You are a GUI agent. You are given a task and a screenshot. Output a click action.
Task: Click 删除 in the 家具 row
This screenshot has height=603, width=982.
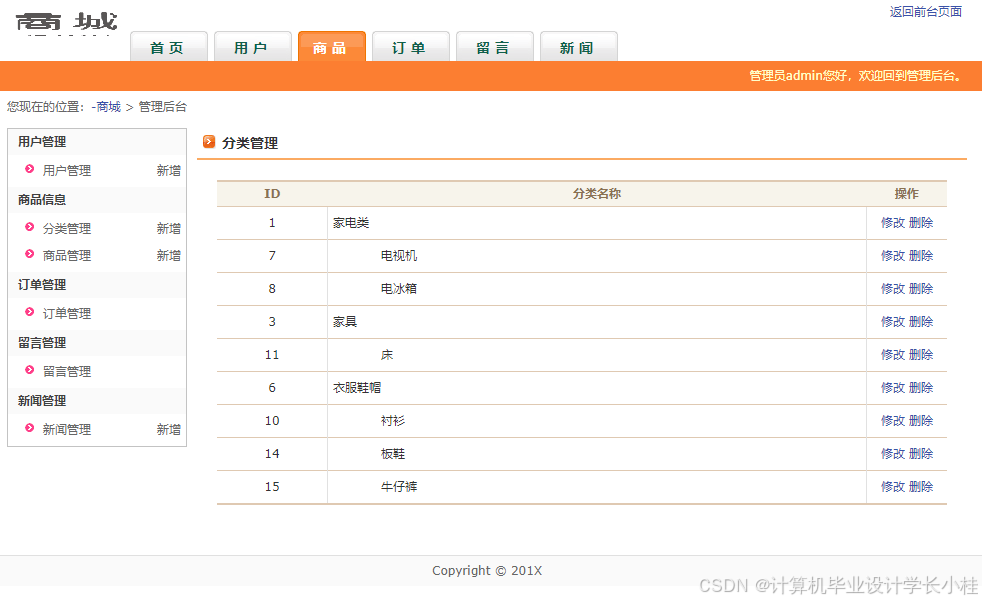click(x=921, y=322)
